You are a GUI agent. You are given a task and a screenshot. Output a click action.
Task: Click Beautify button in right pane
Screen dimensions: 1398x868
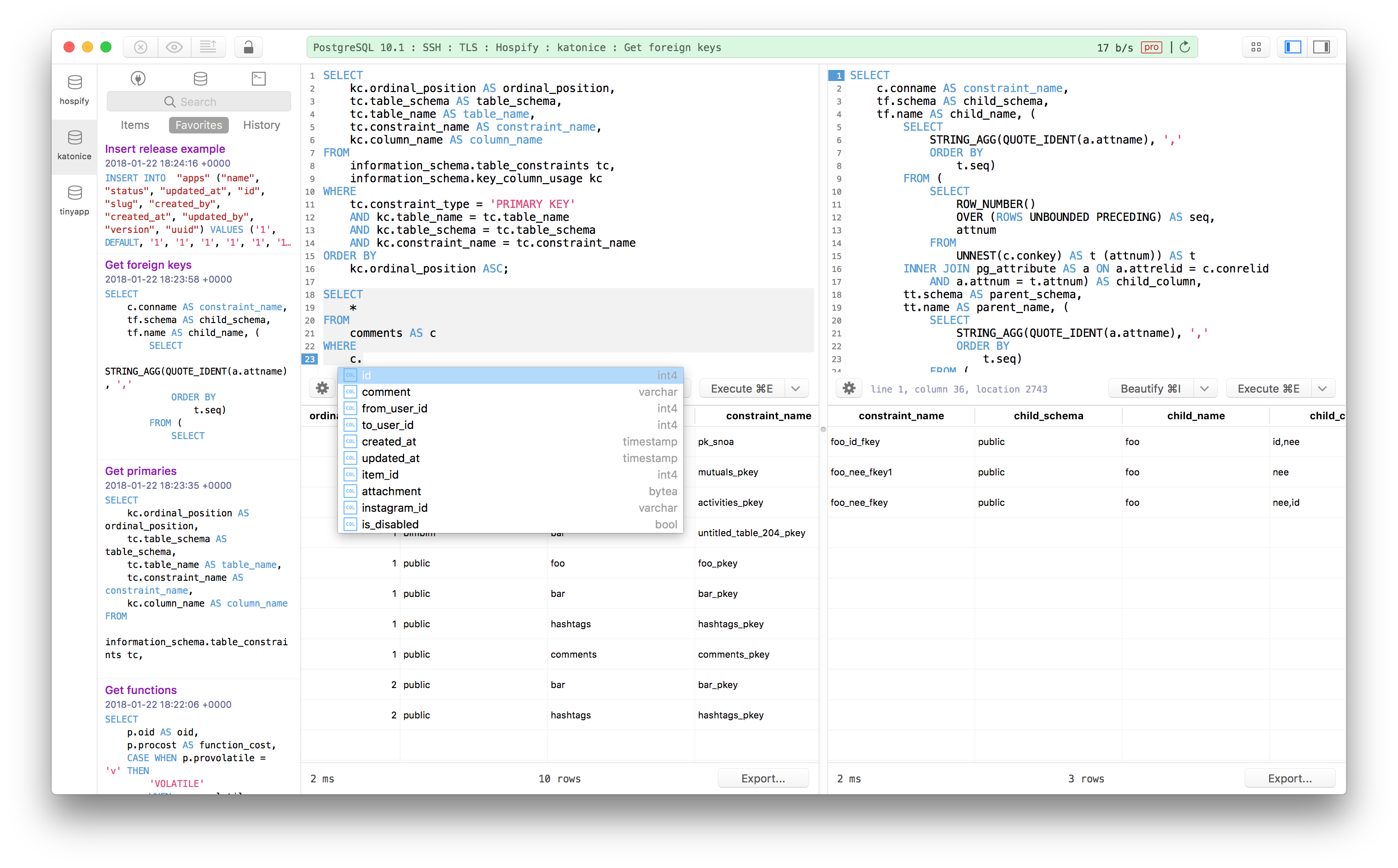coord(1150,388)
